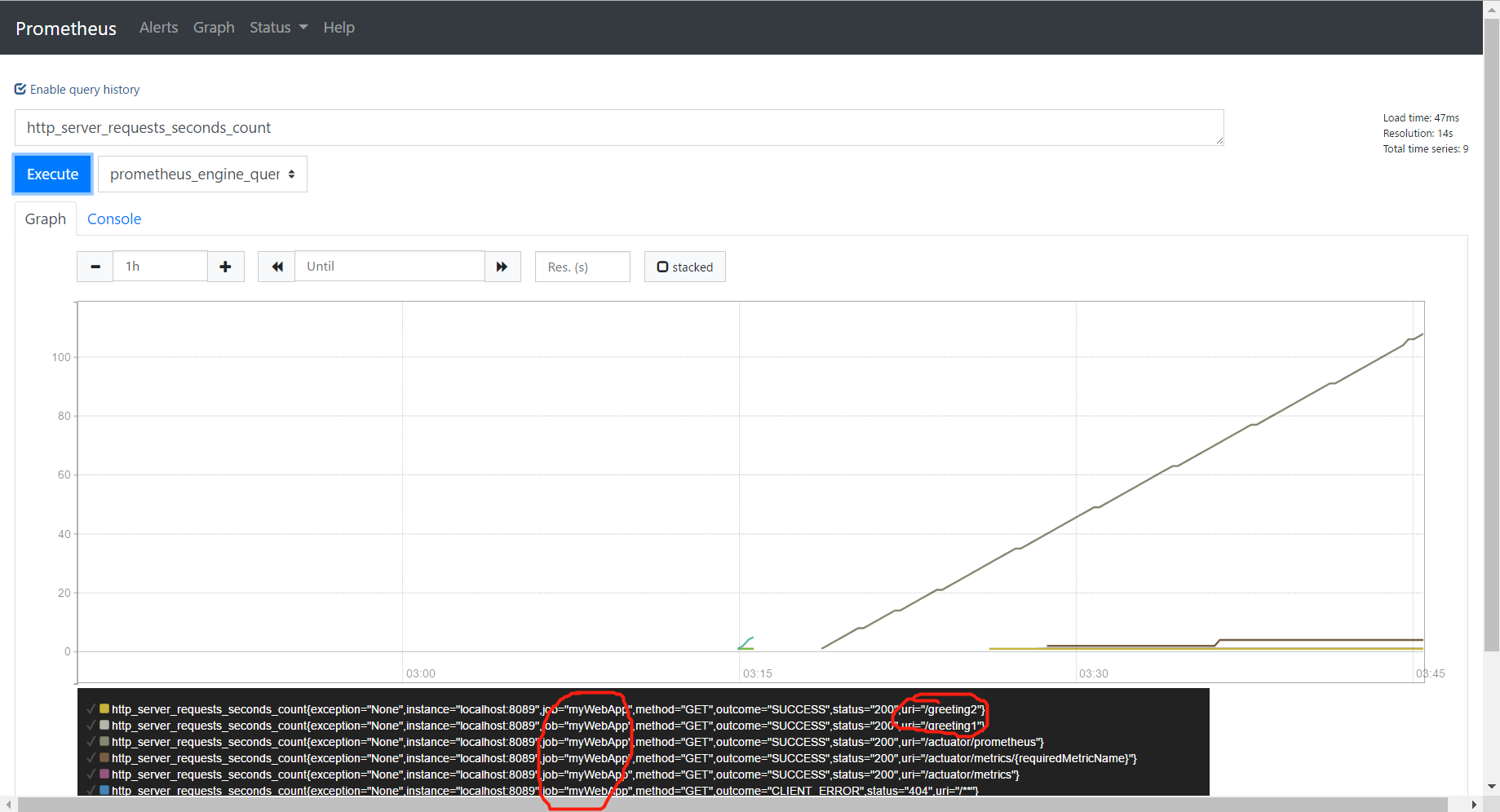Click the light gray swatch of /greeting1 series
The width and height of the screenshot is (1500, 812).
click(x=104, y=725)
